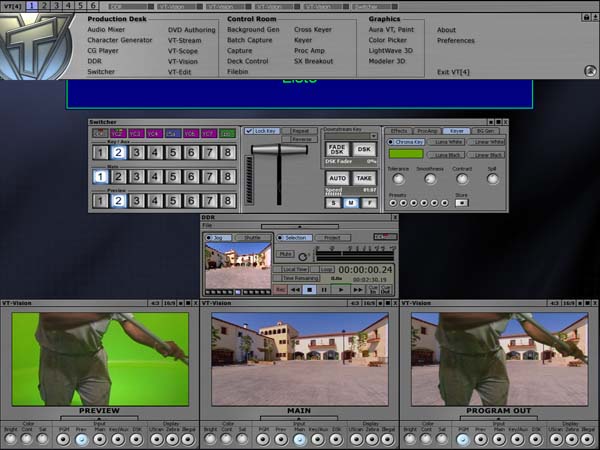Switch to desktop 3 in the VT[4] bar
600x450 pixels.
click(x=56, y=6)
